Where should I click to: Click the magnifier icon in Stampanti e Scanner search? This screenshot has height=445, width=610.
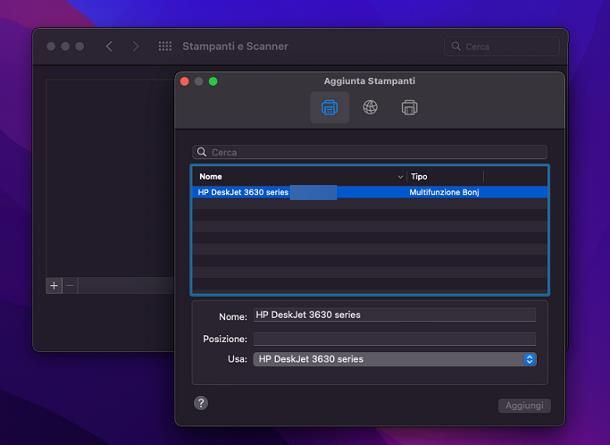coord(456,46)
